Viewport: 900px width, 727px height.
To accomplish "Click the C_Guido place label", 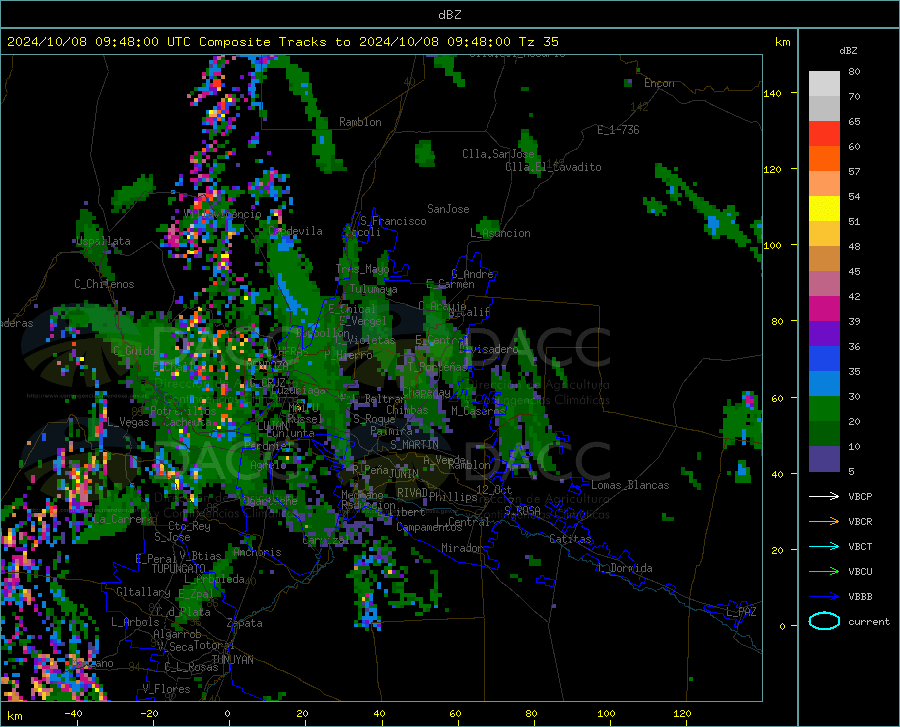I will (x=134, y=351).
